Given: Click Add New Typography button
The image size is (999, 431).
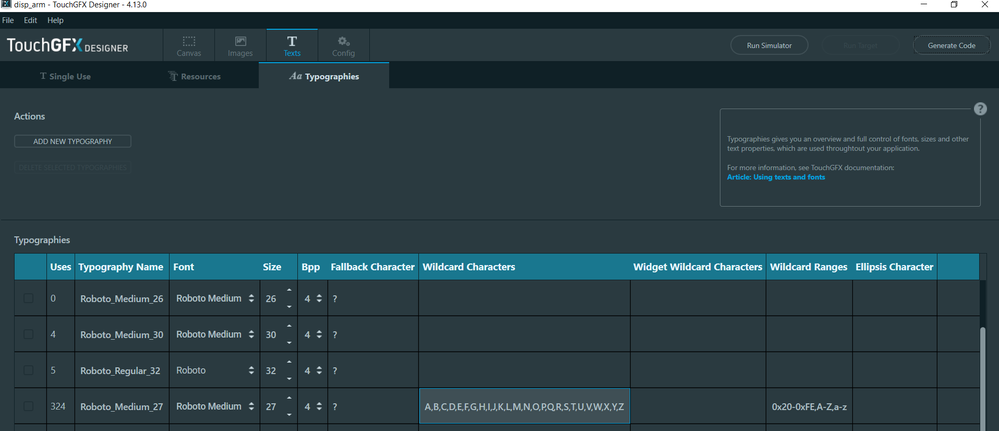Looking at the screenshot, I should [x=73, y=142].
